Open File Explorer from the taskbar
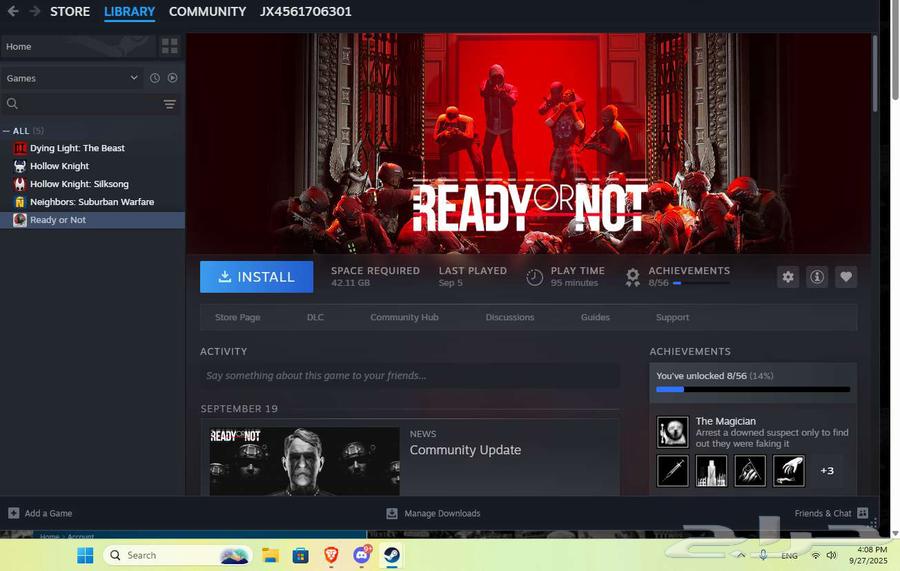Image resolution: width=900 pixels, height=571 pixels. 270,555
